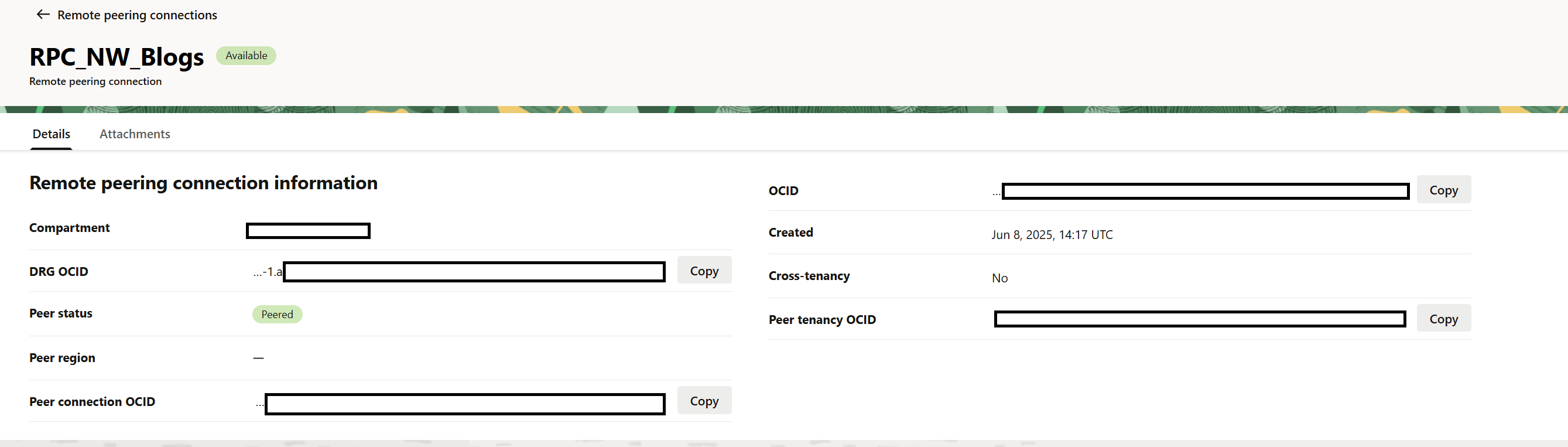Go back to Remote peering connections
The width and height of the screenshot is (1568, 447).
(137, 15)
